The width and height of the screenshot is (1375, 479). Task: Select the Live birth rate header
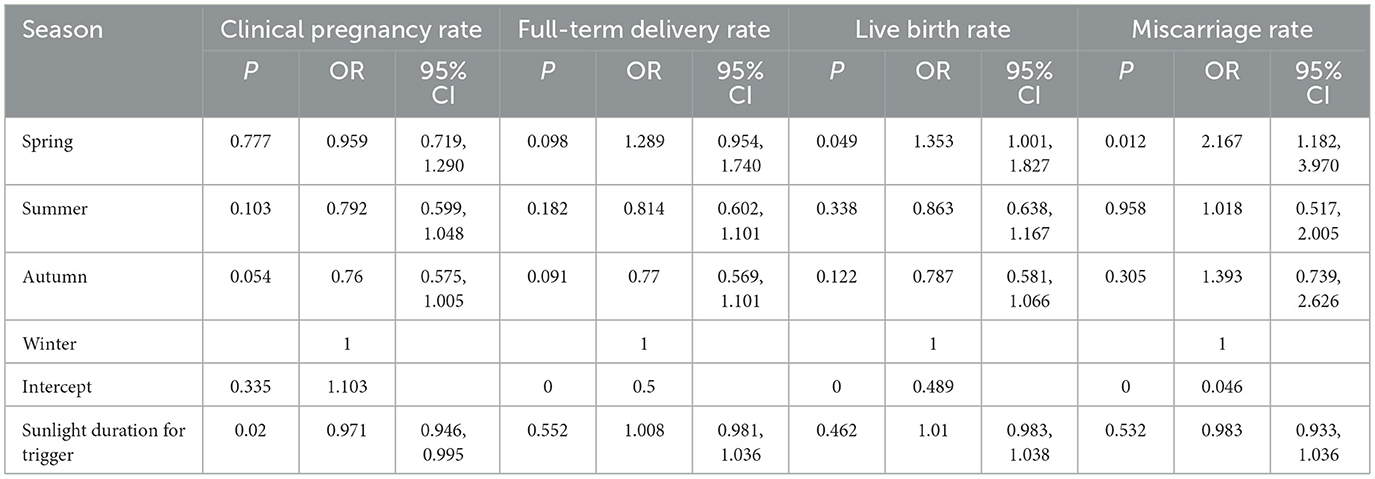click(933, 30)
